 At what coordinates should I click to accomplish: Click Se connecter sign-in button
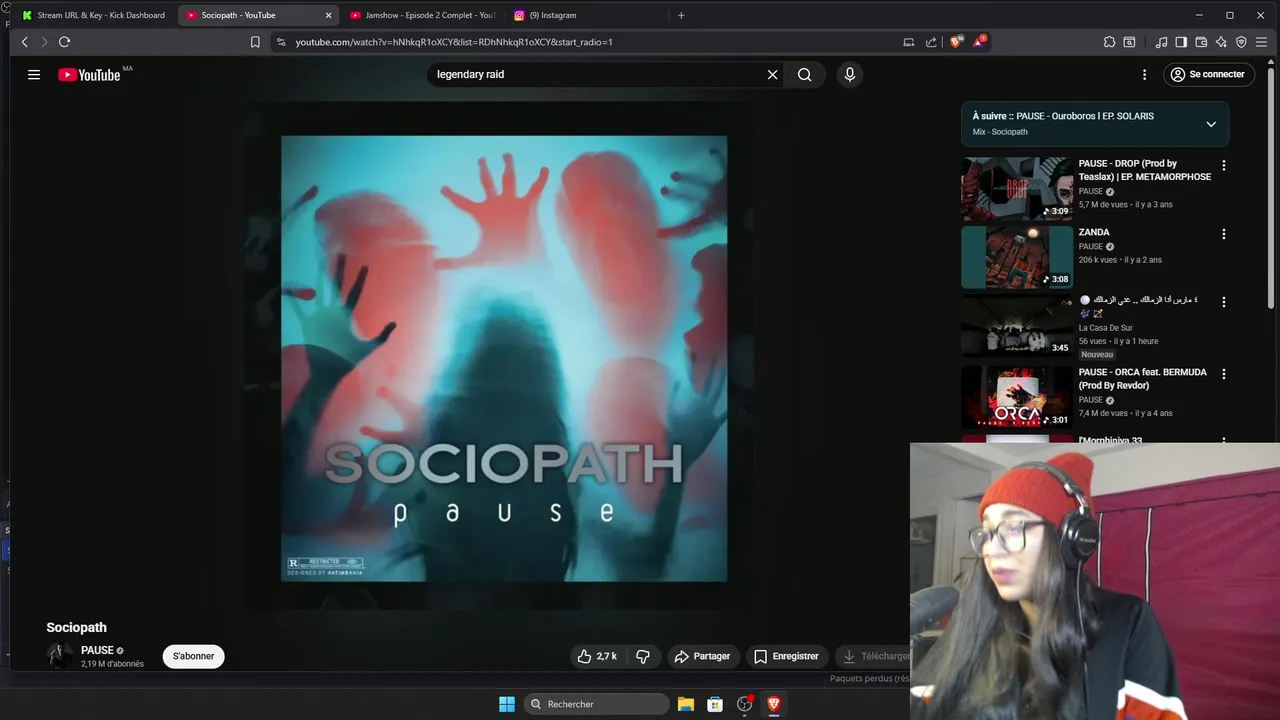(1208, 74)
